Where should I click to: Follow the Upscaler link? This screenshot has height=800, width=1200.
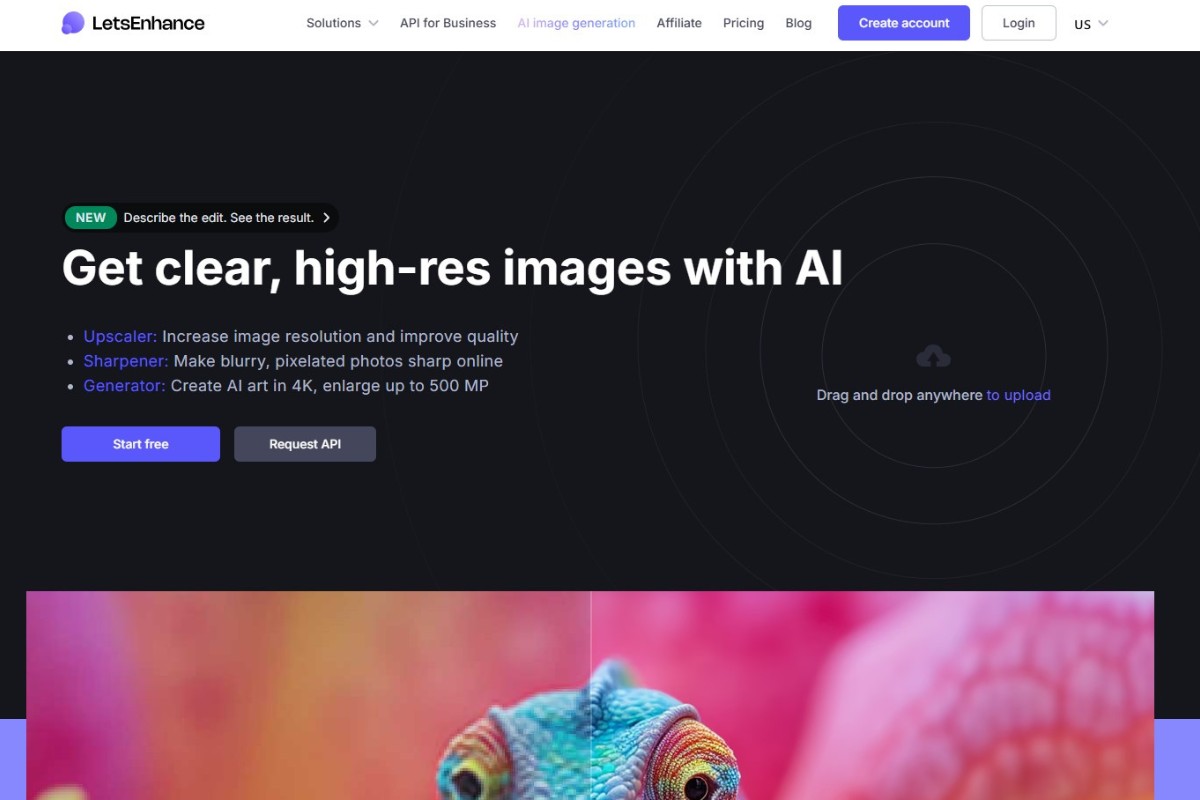click(x=120, y=337)
